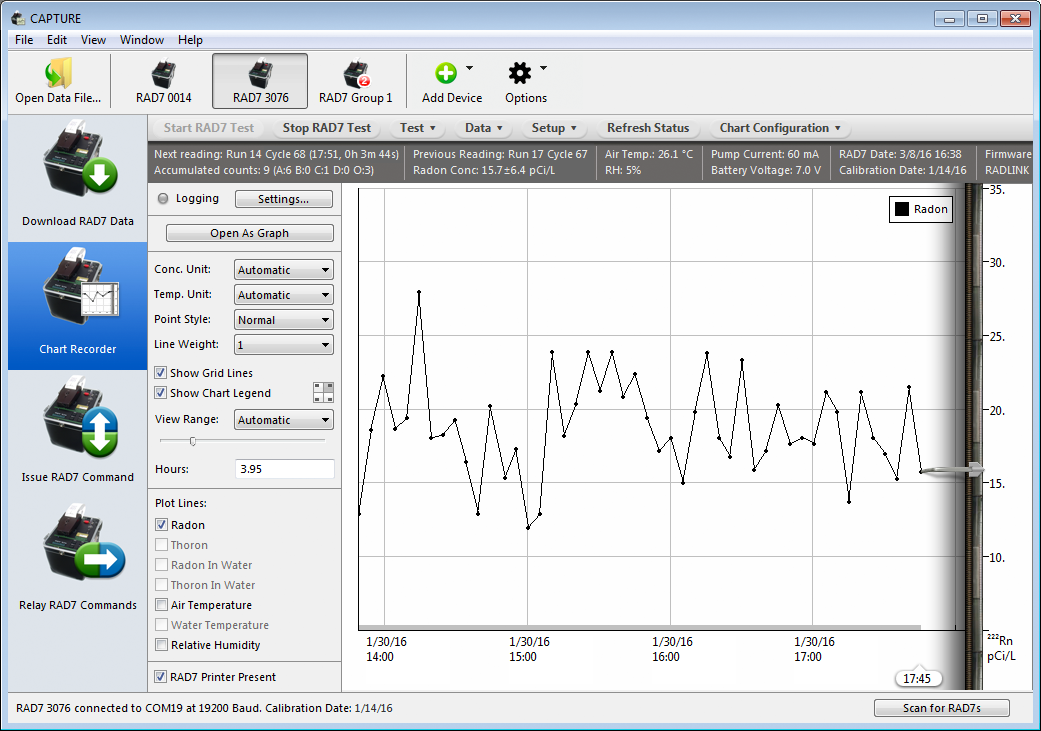This screenshot has width=1041, height=731.
Task: Click Scan for RAD7s button
Action: pos(941,708)
